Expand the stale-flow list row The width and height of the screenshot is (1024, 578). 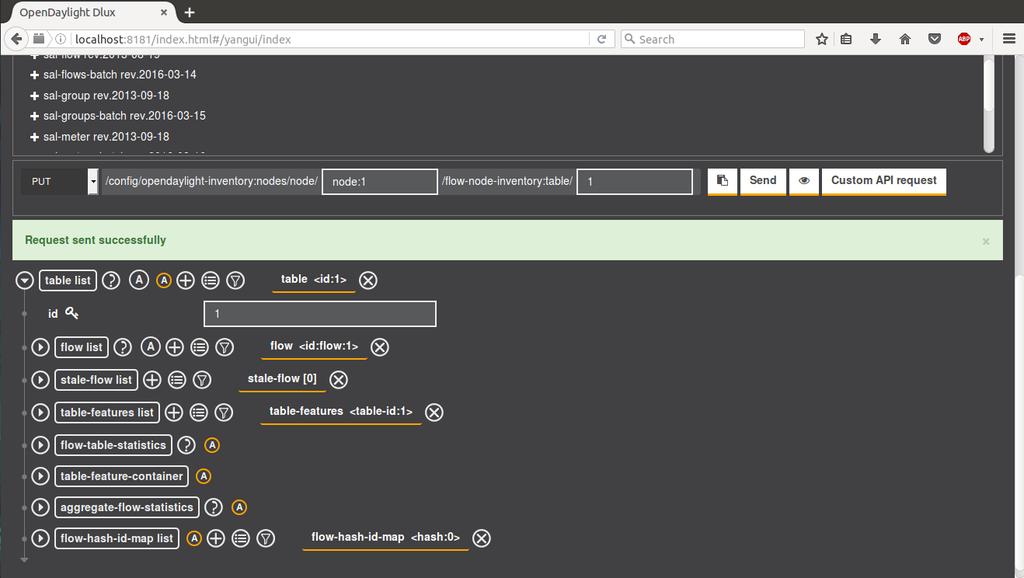(x=40, y=379)
